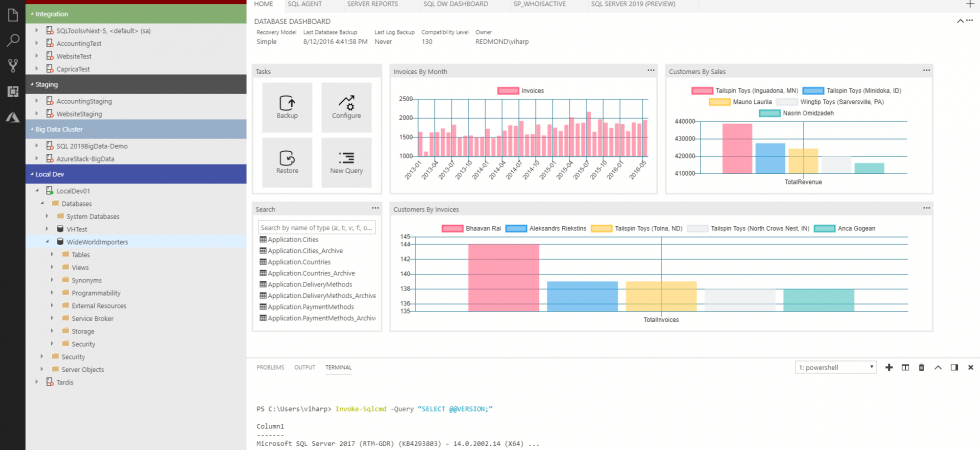Click the Restore task tile
The height and width of the screenshot is (450, 980).
click(287, 162)
